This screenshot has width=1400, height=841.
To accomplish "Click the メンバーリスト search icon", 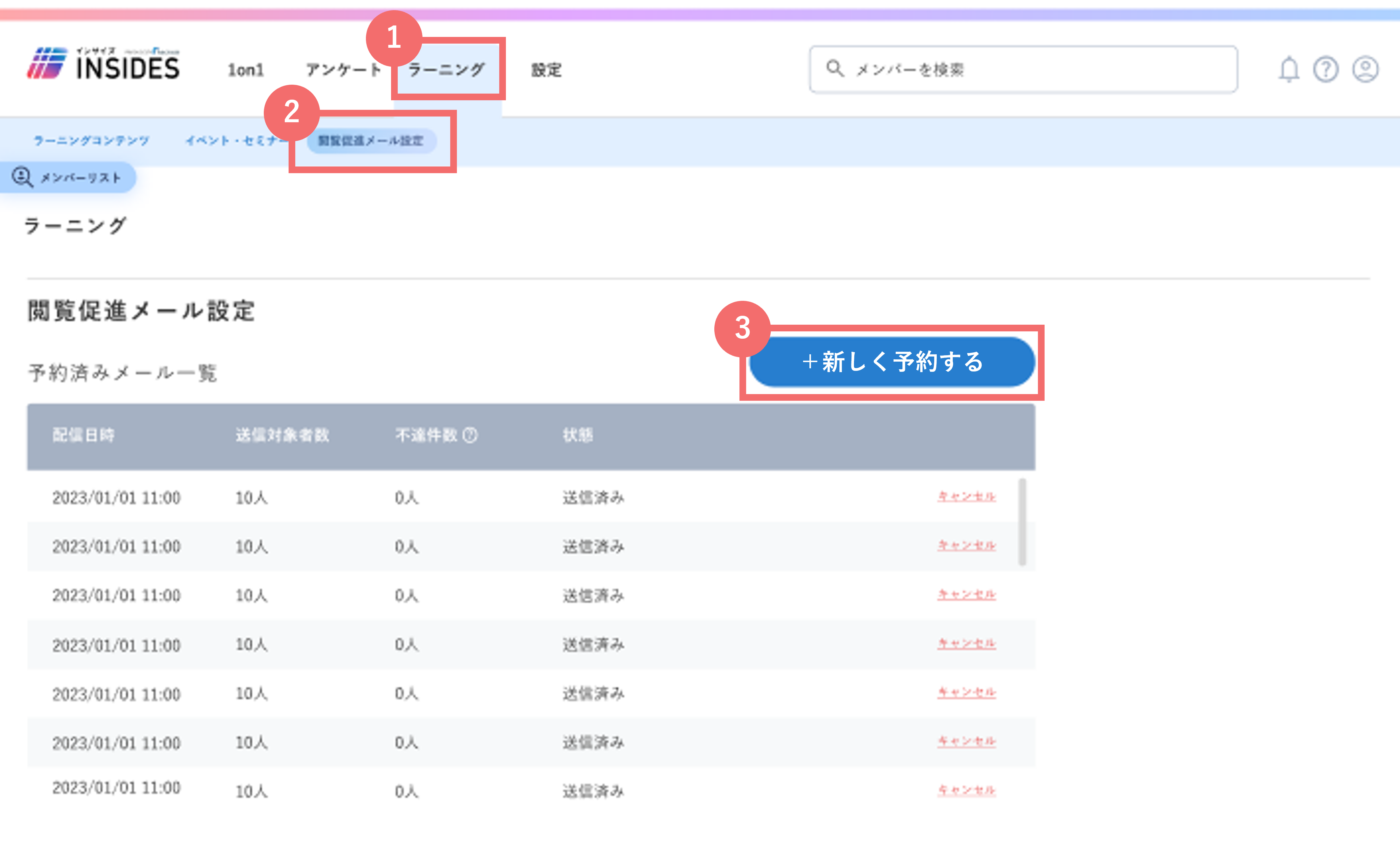I will click(23, 177).
